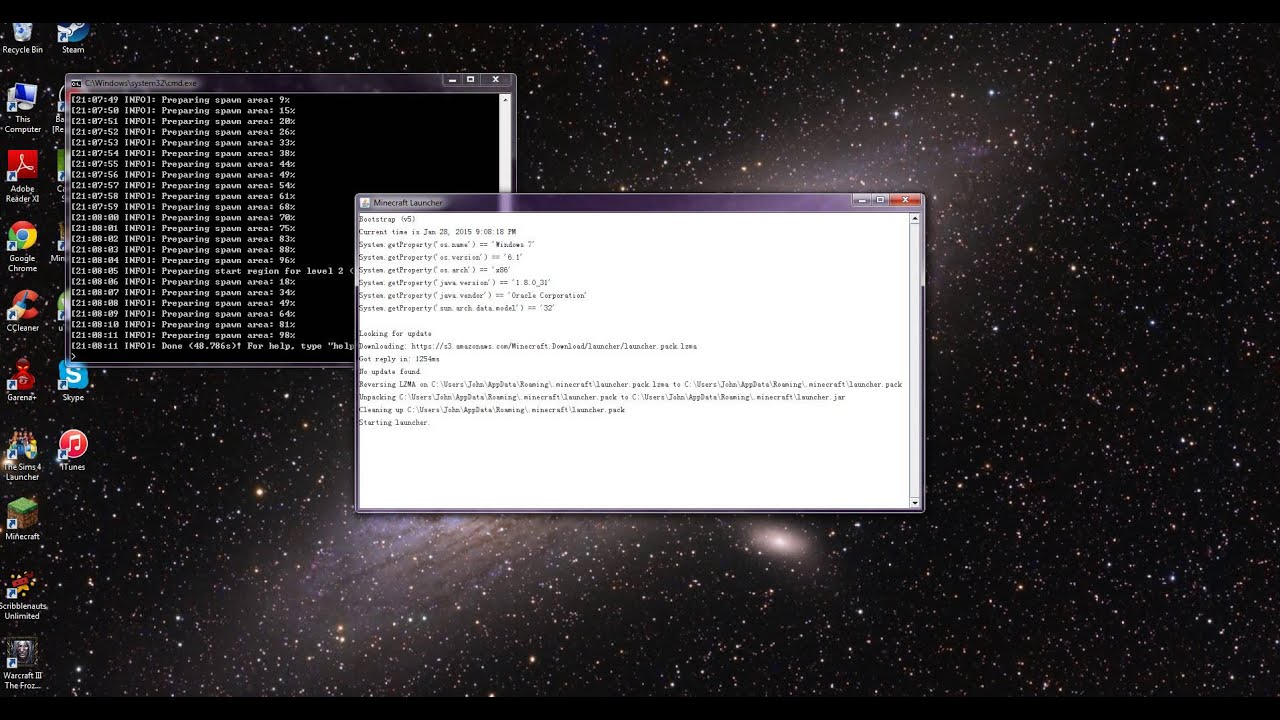Select the This Computer desktop icon

point(22,108)
